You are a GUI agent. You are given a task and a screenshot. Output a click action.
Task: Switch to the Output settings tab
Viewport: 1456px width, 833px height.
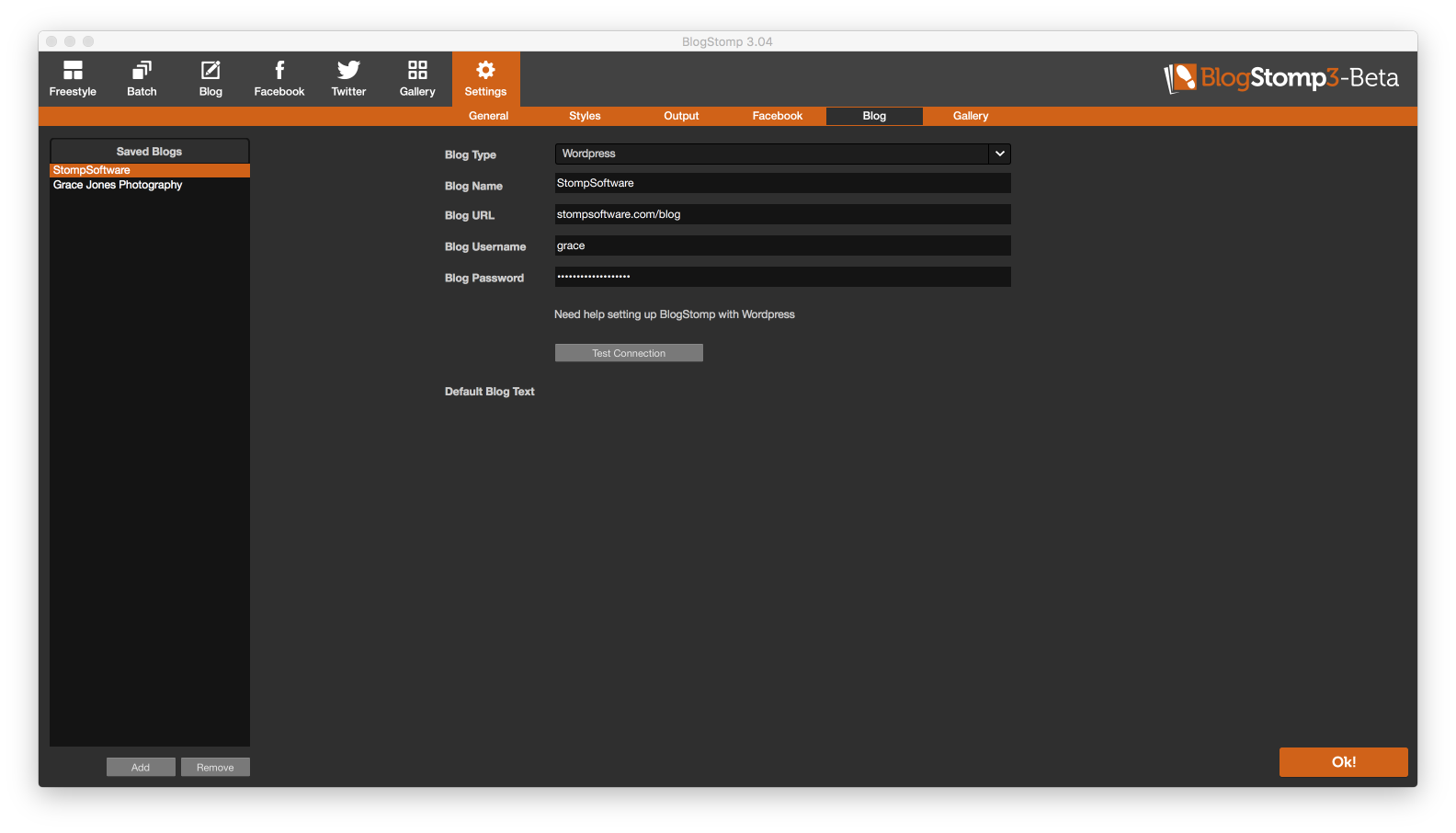coord(681,116)
